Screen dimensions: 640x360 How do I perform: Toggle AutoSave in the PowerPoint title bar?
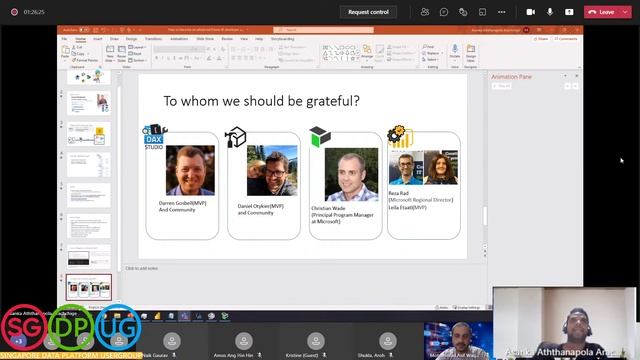coord(84,30)
